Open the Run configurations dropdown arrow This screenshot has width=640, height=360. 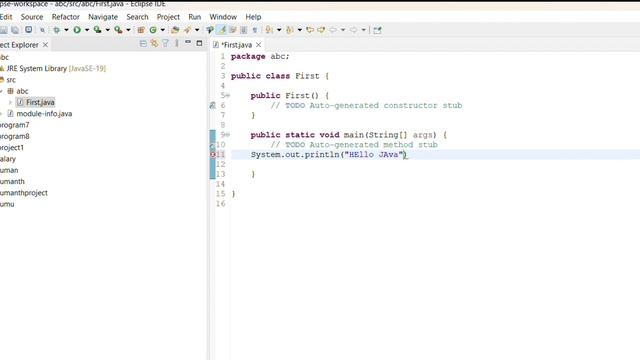(x=87, y=30)
